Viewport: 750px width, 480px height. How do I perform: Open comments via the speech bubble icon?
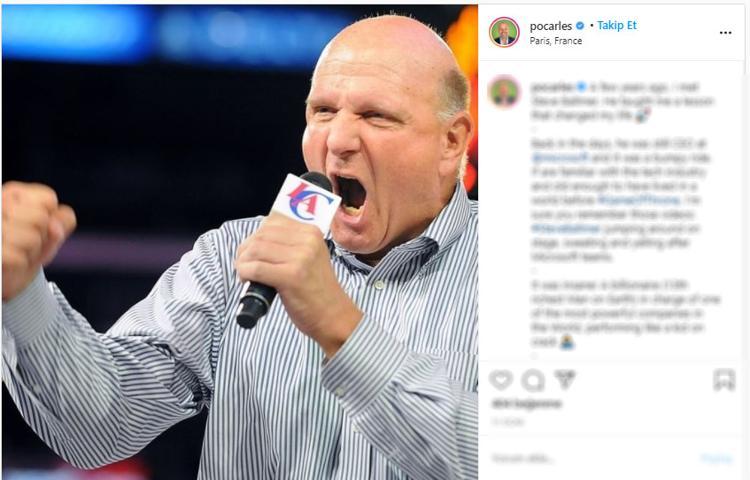click(x=533, y=381)
